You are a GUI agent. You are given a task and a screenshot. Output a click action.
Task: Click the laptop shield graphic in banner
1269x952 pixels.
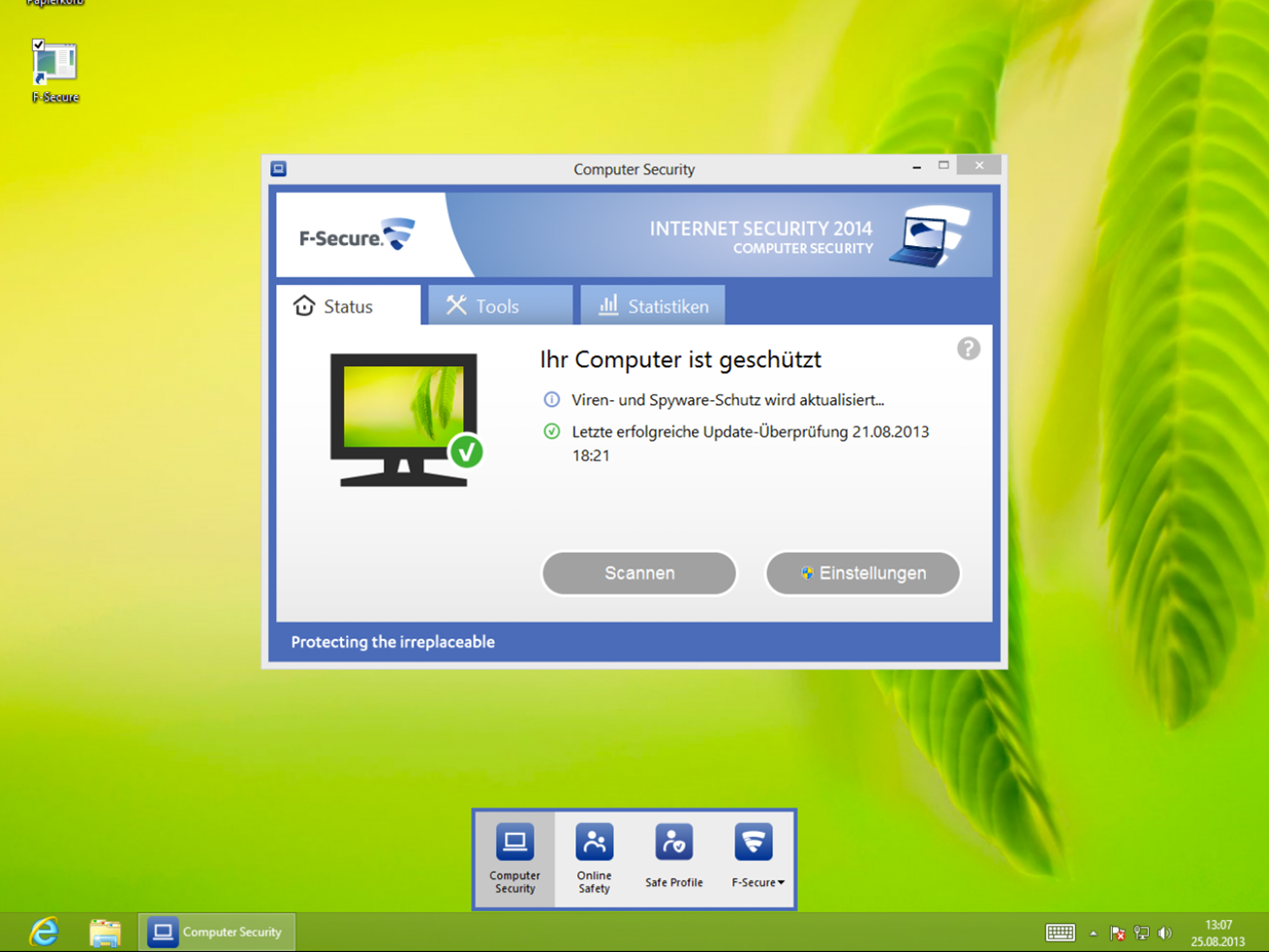(932, 235)
